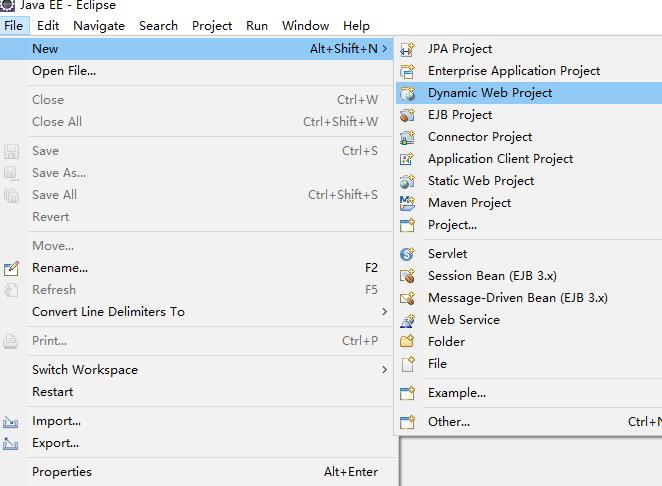Select Rename... menu entry

click(196, 268)
